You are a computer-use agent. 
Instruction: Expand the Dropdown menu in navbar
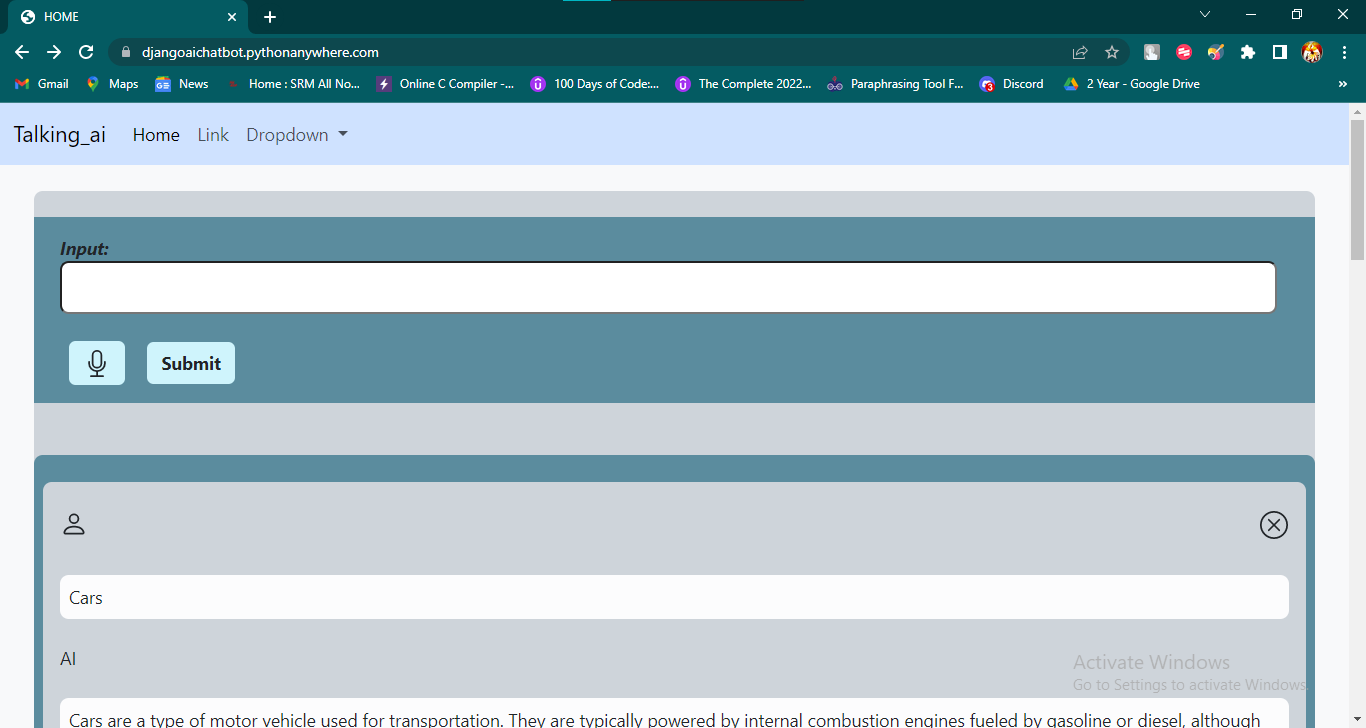tap(297, 135)
